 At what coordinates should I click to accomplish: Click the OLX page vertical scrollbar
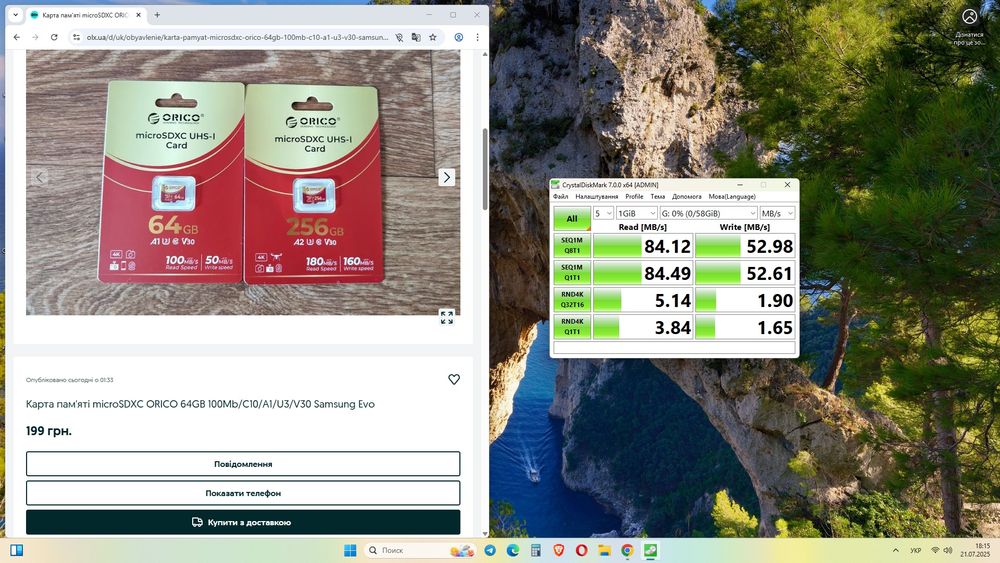[x=485, y=169]
